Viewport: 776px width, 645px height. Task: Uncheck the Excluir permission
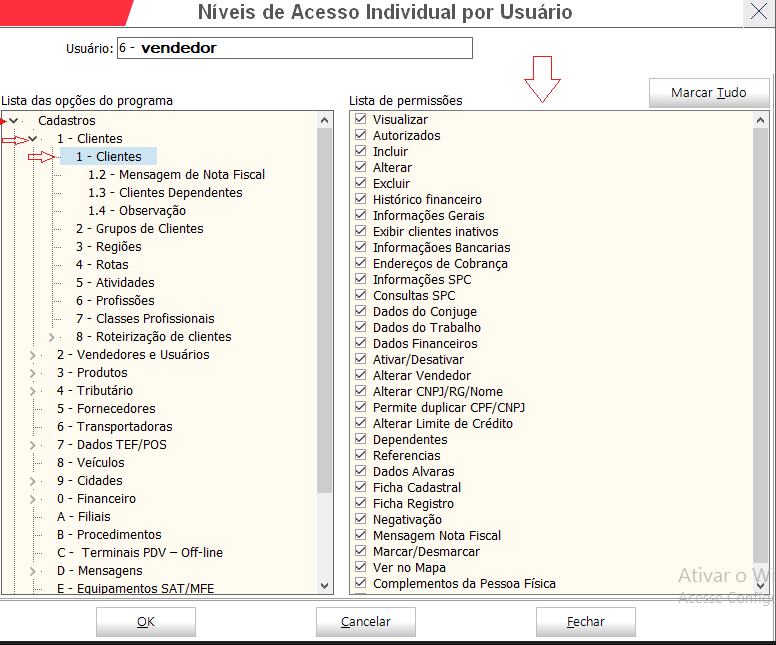(361, 183)
